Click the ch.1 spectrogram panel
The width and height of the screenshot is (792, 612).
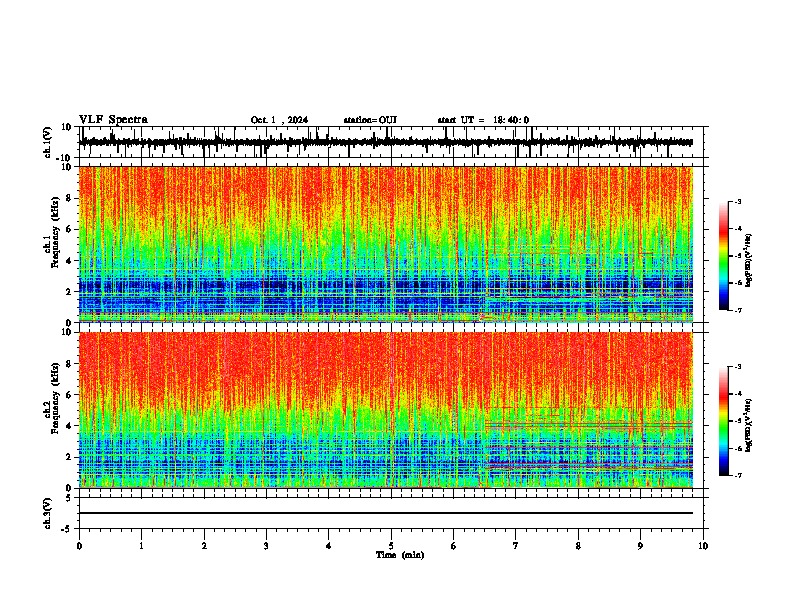385,244
